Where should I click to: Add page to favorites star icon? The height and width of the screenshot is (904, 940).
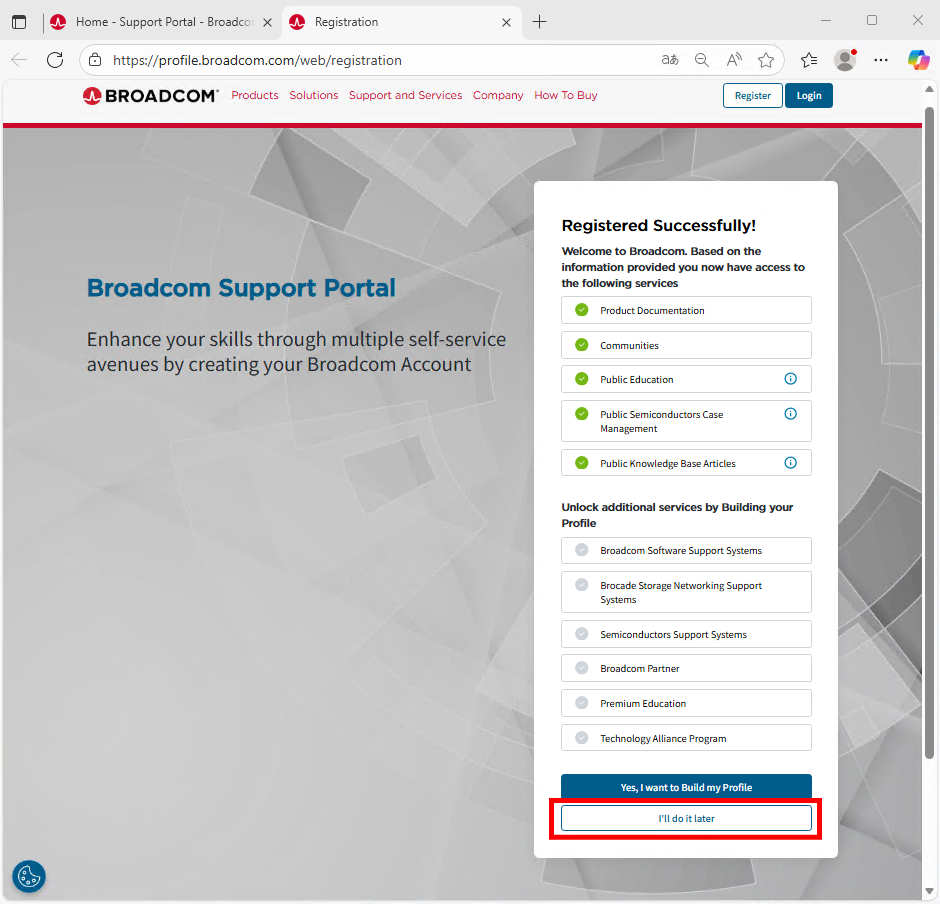coord(766,60)
